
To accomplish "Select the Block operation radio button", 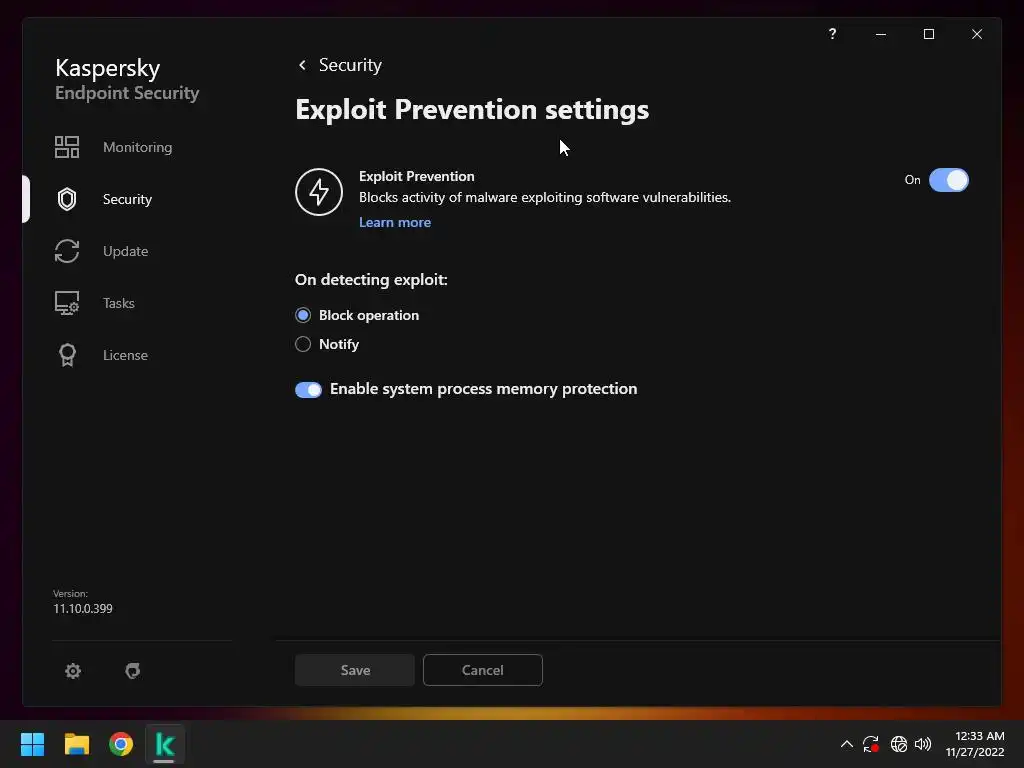I will coord(302,315).
